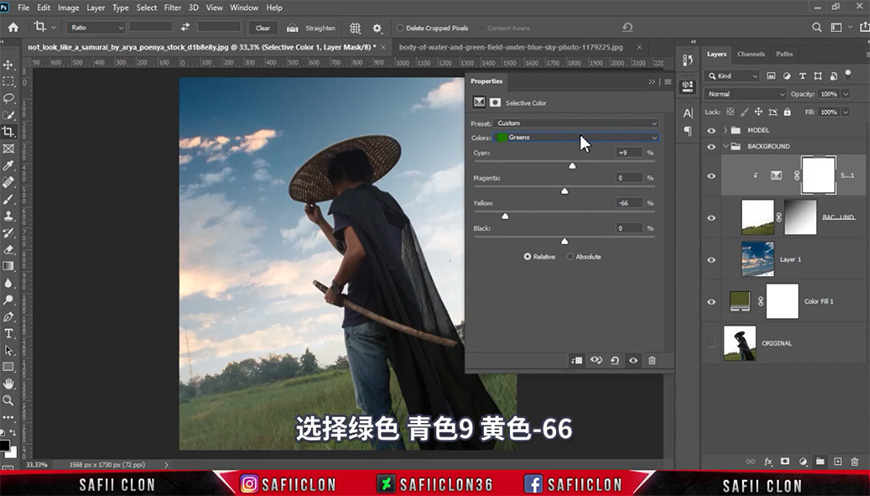Screen dimensions: 870x496
Task: Create a new layer in Layers panel
Action: click(x=838, y=461)
